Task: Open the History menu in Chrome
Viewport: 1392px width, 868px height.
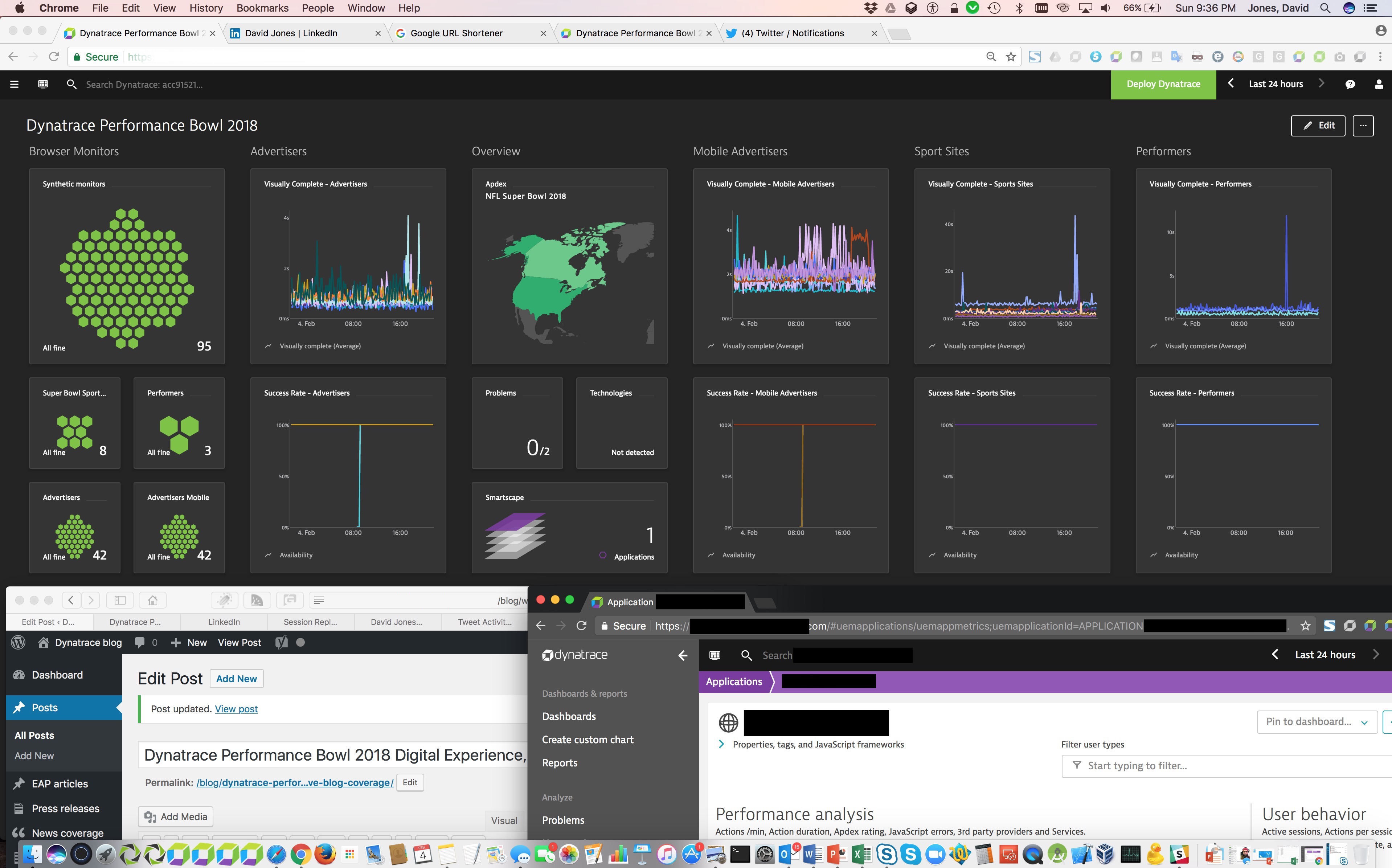Action: [x=205, y=8]
